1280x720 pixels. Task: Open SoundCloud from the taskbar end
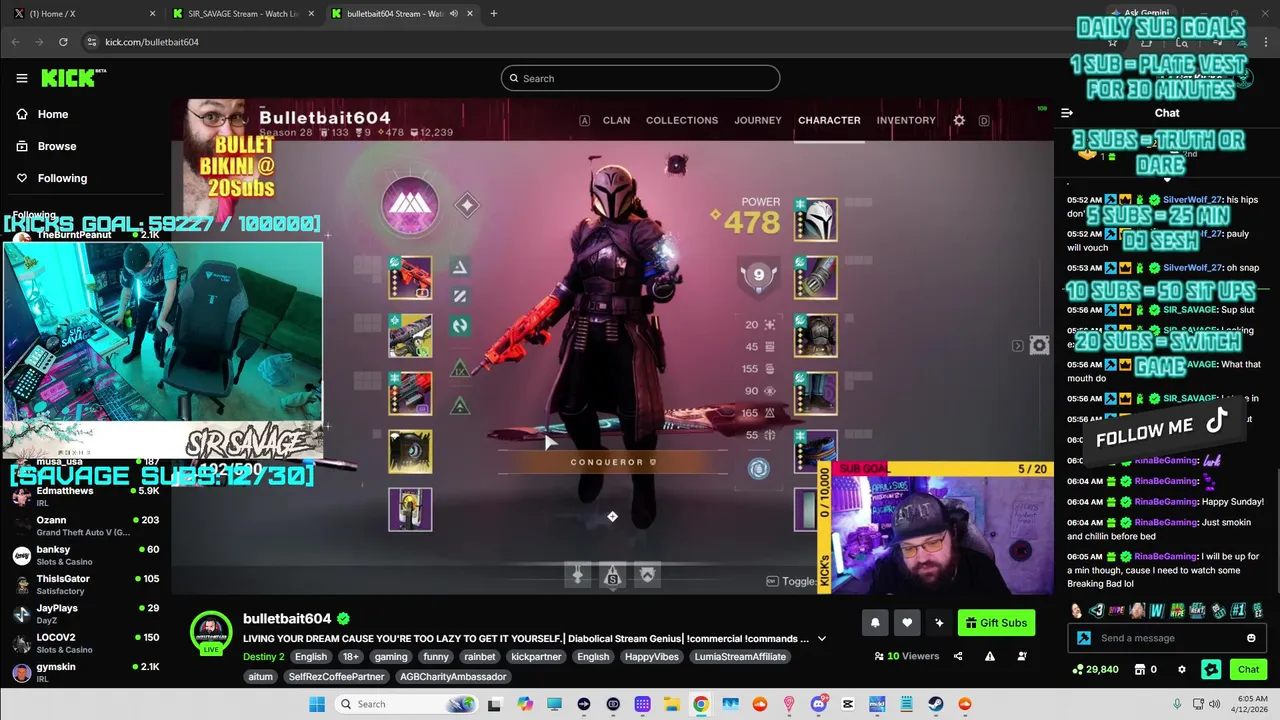click(x=964, y=704)
